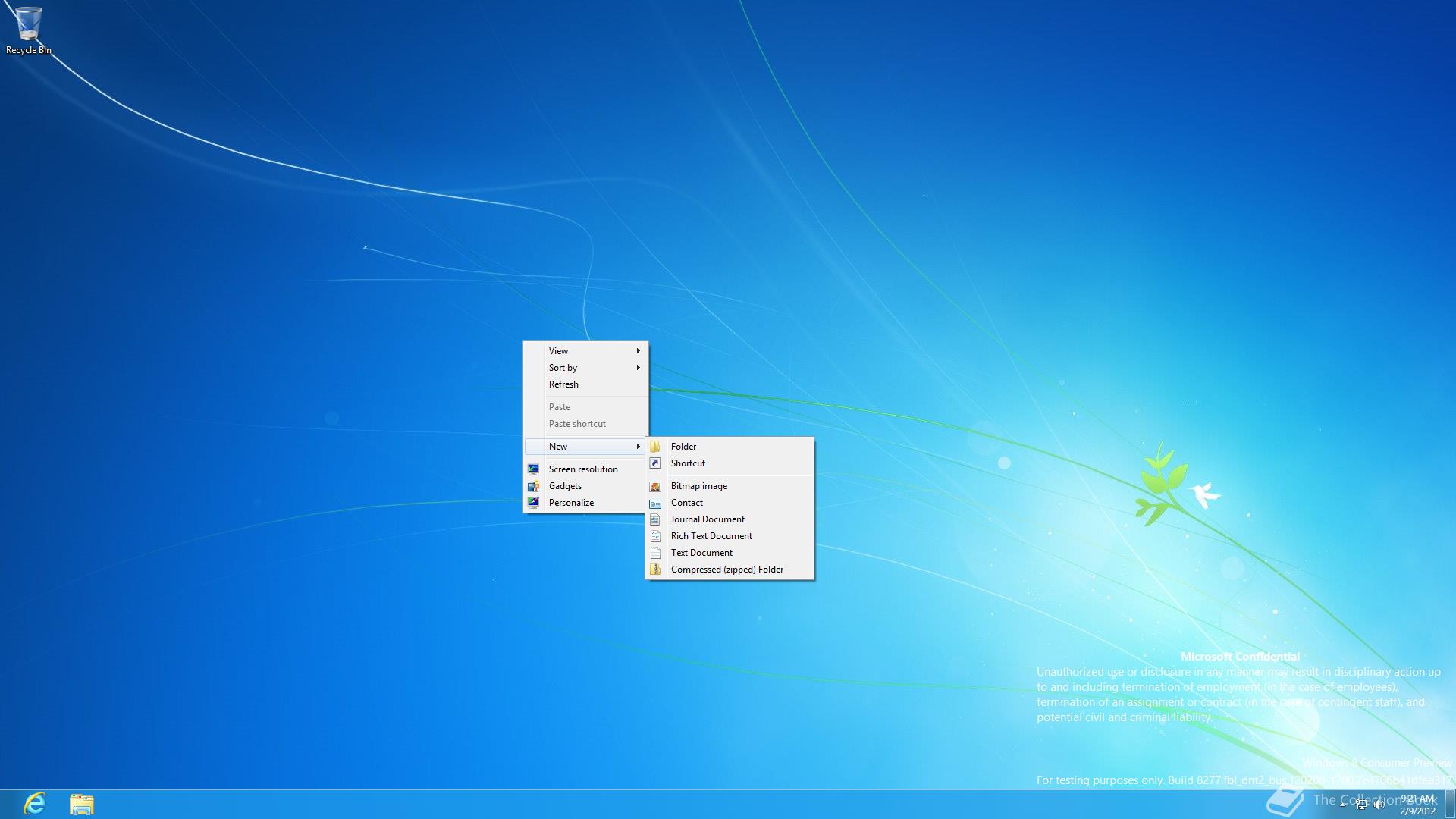Create a new Bitmap image
Screen dimensions: 1456x819
click(698, 486)
